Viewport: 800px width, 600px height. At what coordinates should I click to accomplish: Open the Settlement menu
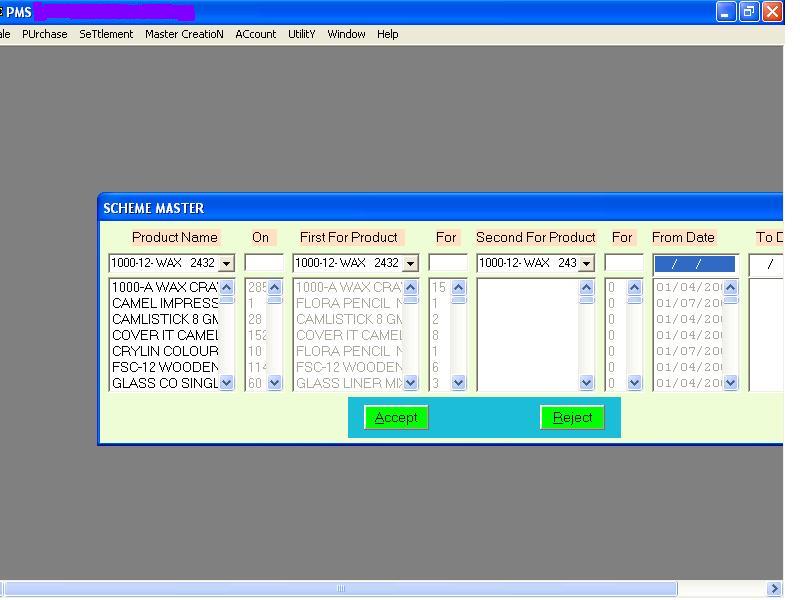tap(106, 34)
